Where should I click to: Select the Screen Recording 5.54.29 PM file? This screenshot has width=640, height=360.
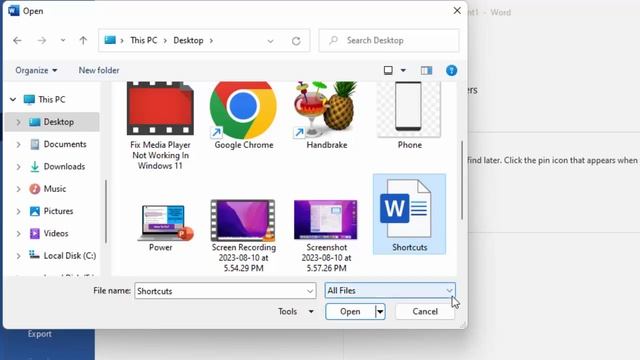(x=244, y=236)
